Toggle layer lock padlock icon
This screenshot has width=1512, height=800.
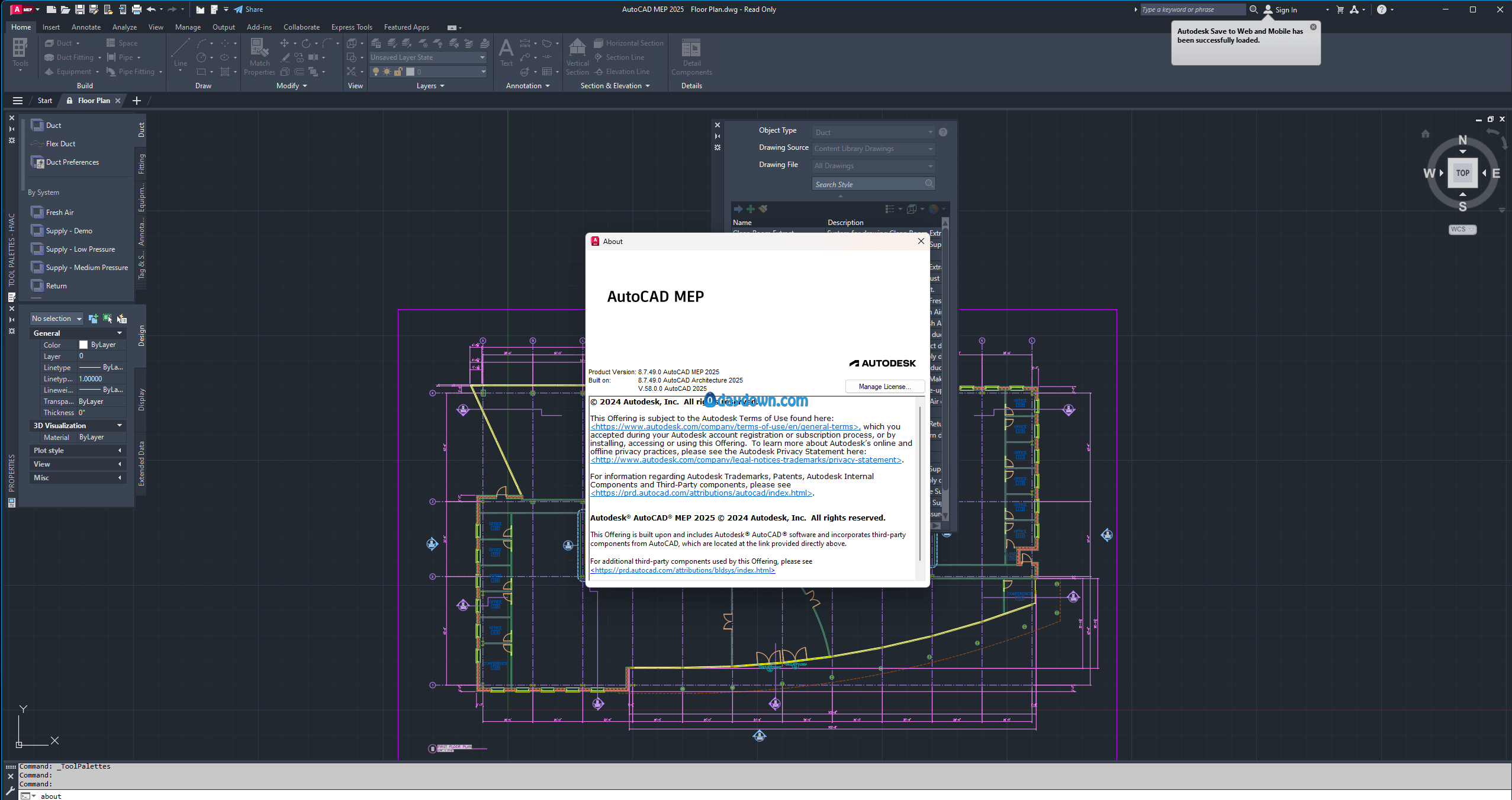click(398, 72)
